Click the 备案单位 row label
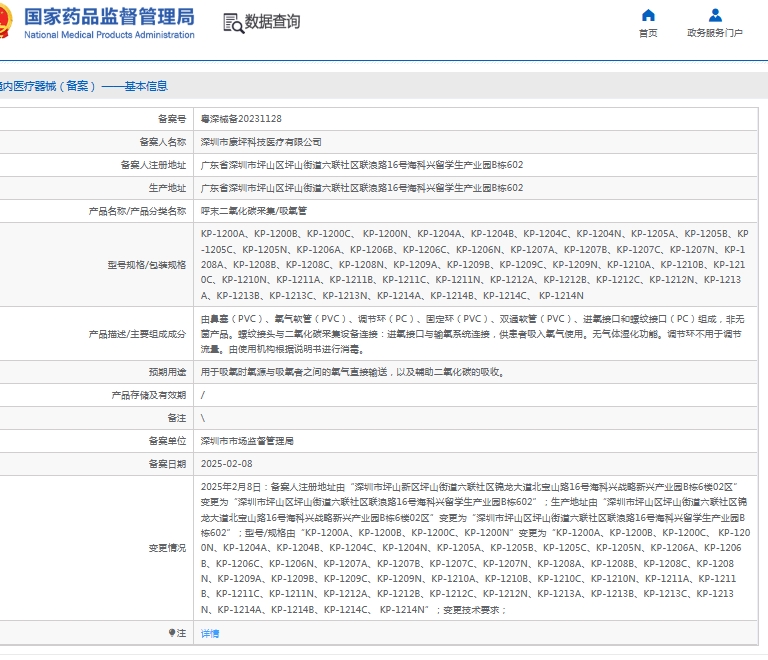768x660 pixels. (167, 441)
